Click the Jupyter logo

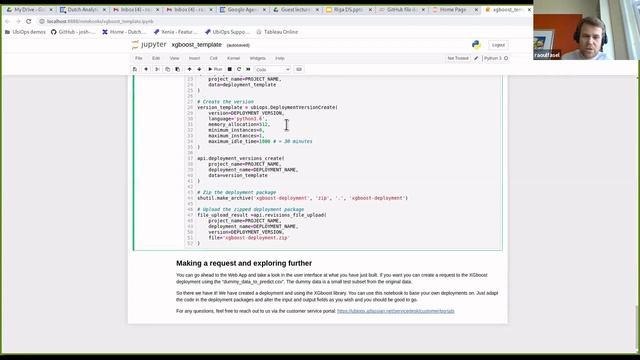[149, 45]
